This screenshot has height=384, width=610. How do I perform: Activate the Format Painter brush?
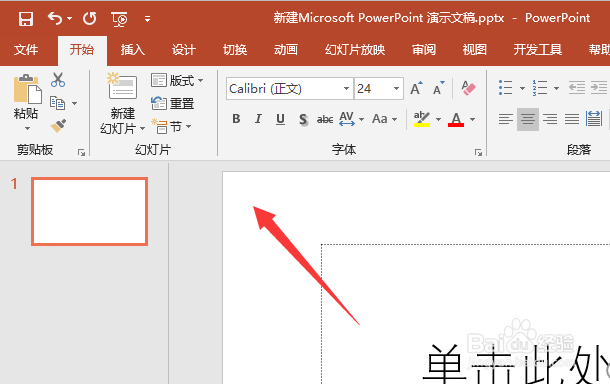pyautogui.click(x=58, y=126)
